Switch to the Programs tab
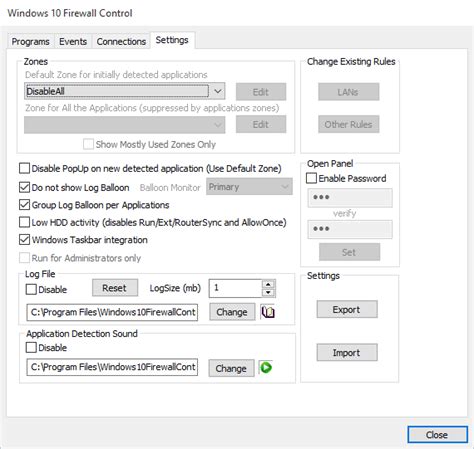The width and height of the screenshot is (474, 449). [x=30, y=42]
